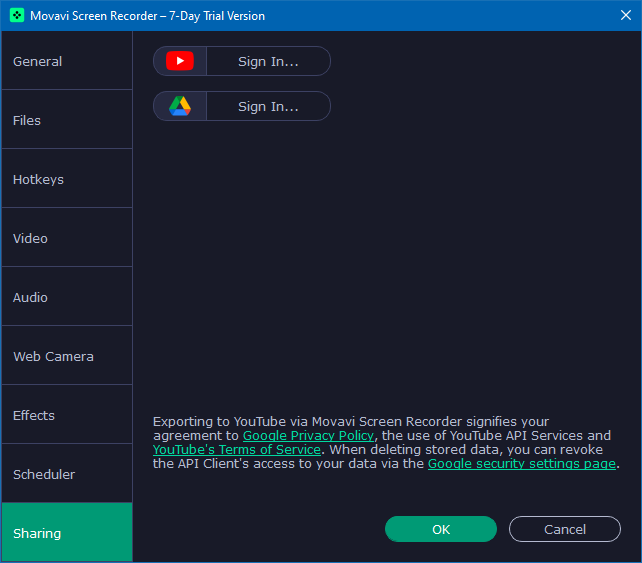
Task: Switch to the Effects tab
Action: pyautogui.click(x=66, y=415)
